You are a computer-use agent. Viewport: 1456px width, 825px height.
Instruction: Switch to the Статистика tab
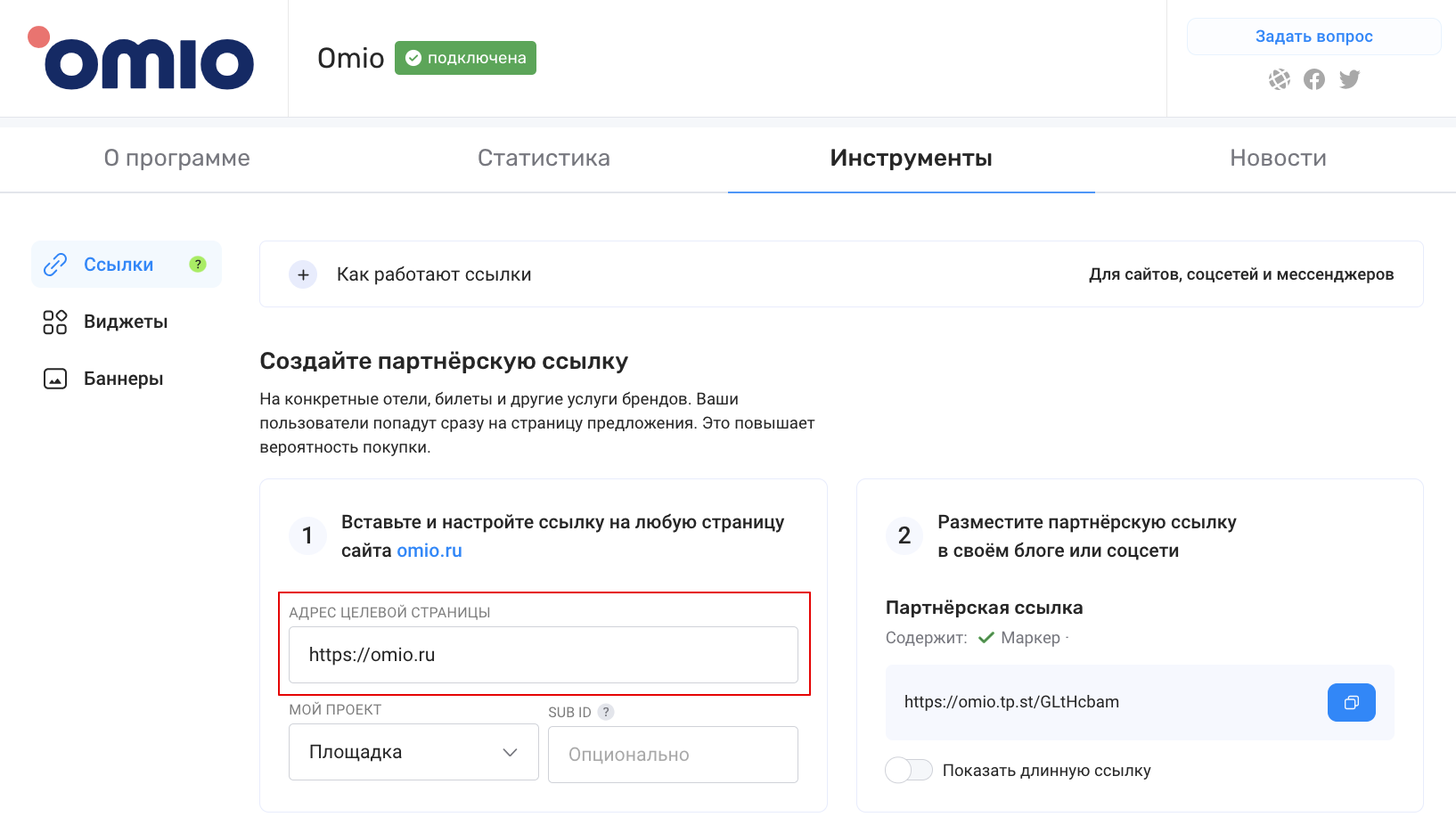(x=544, y=158)
